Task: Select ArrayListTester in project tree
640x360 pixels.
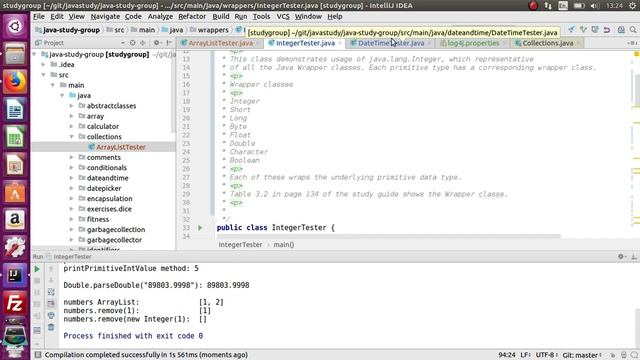Action: pos(121,147)
